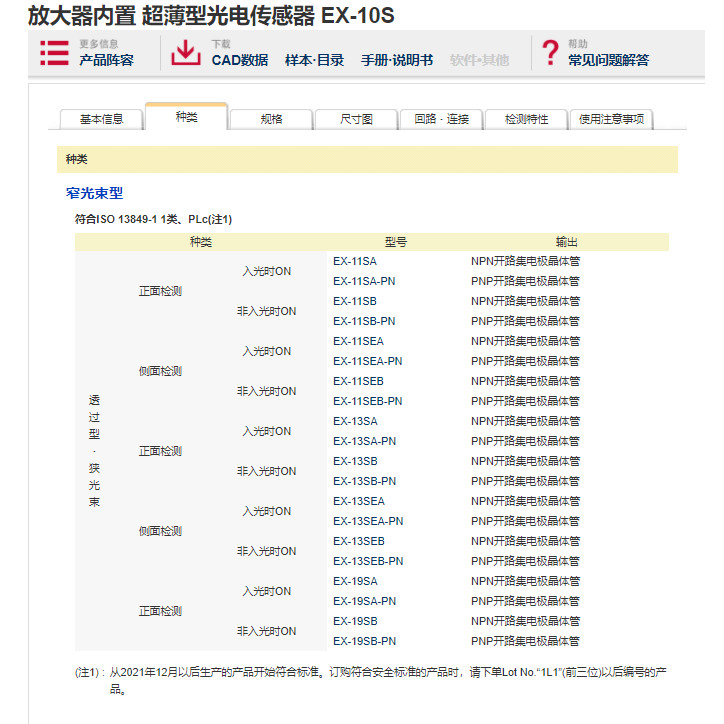Open the 产品阵容 link

[x=106, y=60]
